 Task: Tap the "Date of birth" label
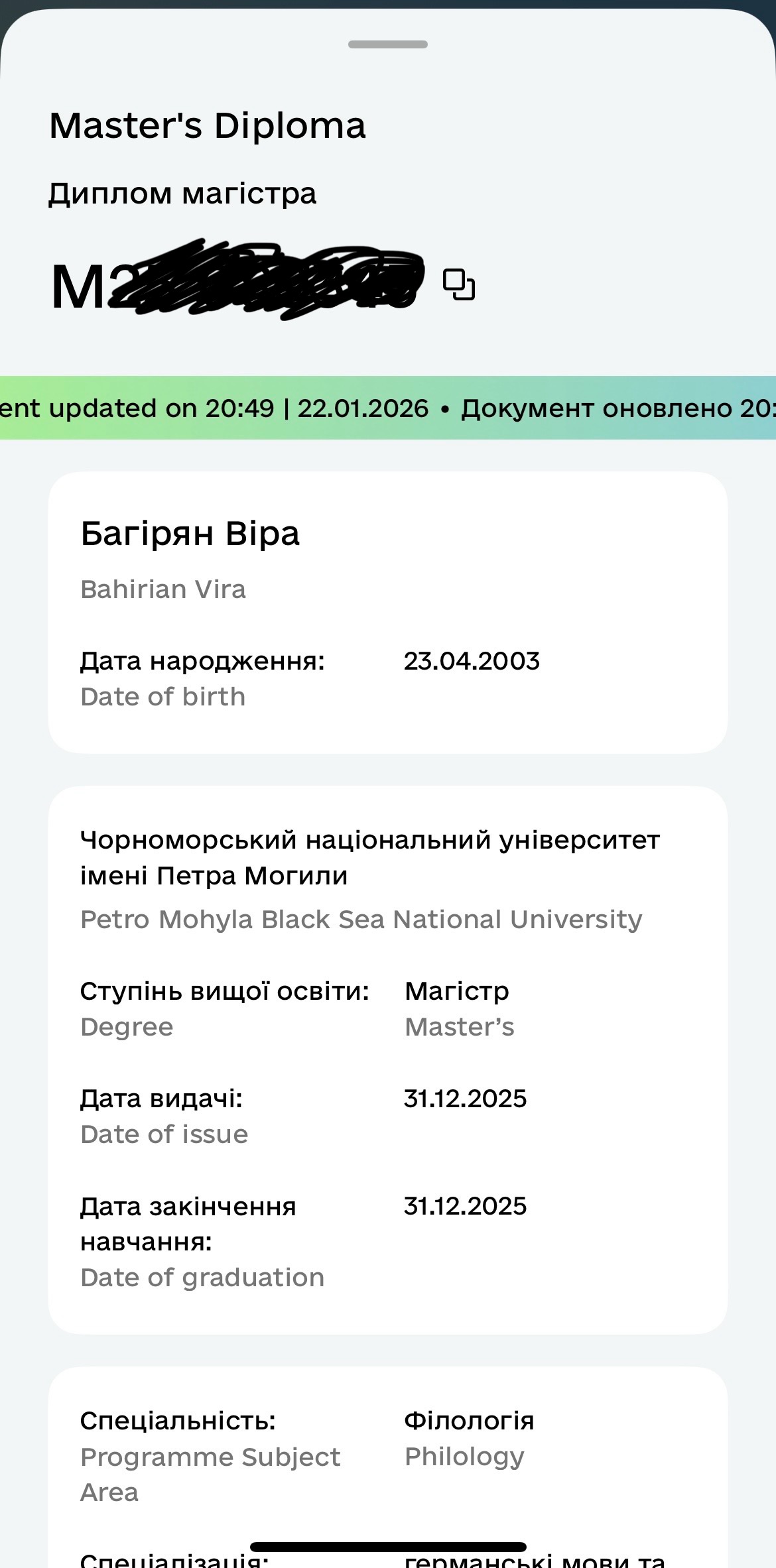(x=163, y=697)
